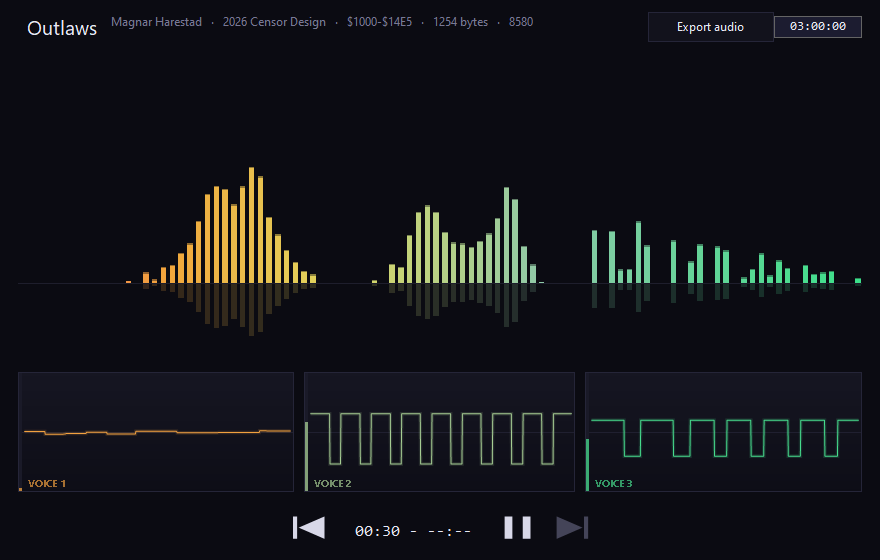Click the 8580 chip model text
This screenshot has height=560, width=880.
(521, 22)
